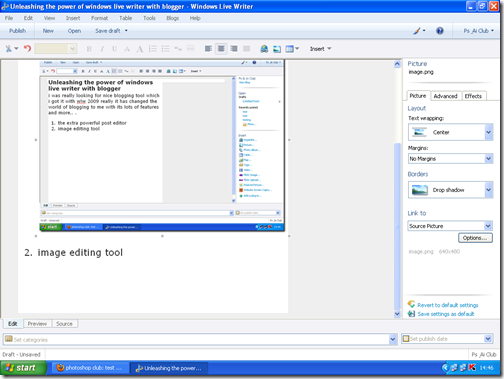Click the Publish button
The width and height of the screenshot is (504, 379).
click(x=17, y=31)
